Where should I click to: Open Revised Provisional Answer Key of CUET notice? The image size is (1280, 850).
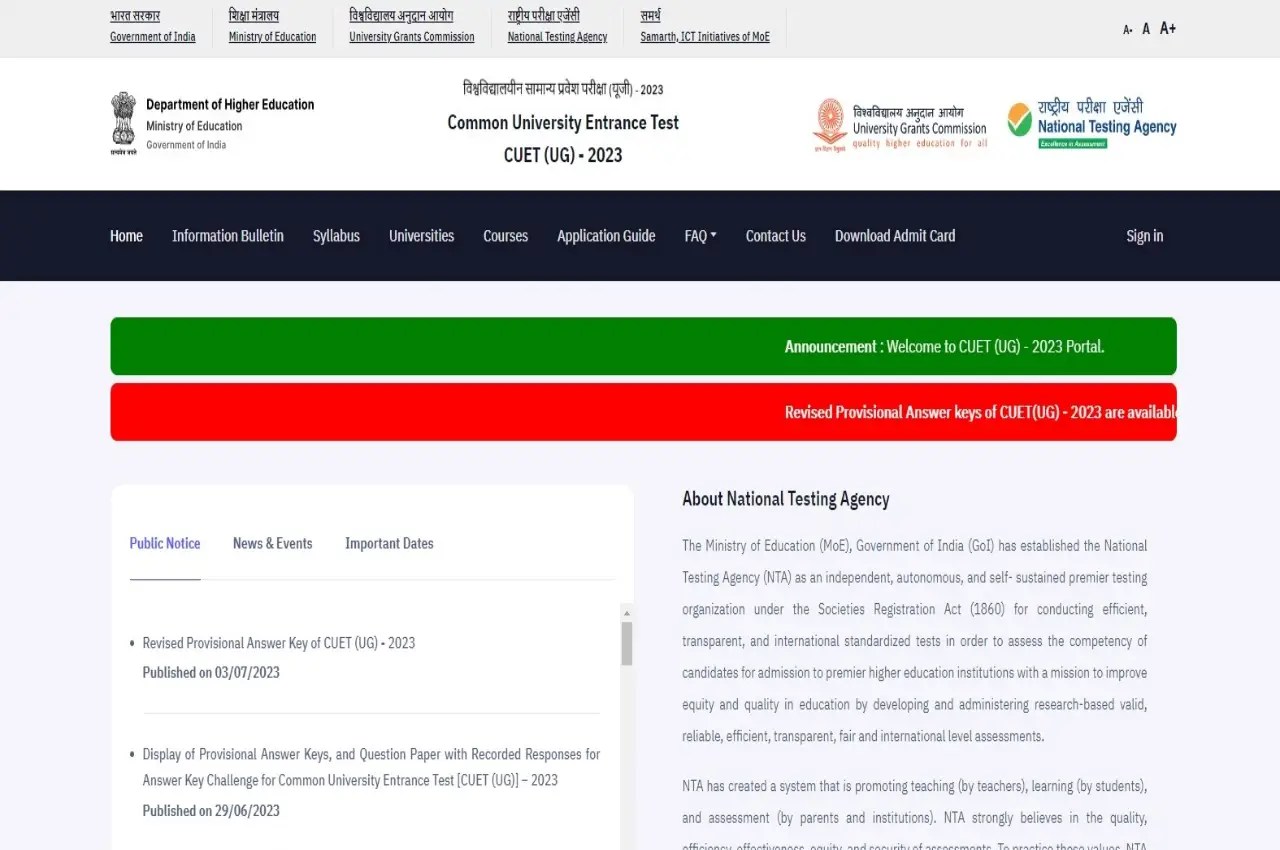point(278,643)
